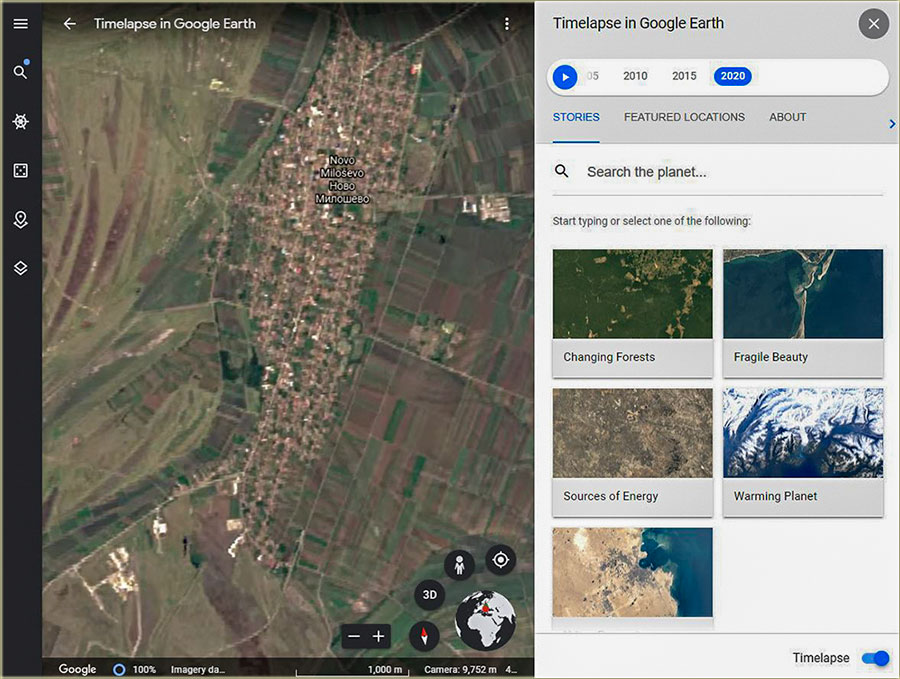Open the ABOUT tab
900x679 pixels.
point(787,117)
